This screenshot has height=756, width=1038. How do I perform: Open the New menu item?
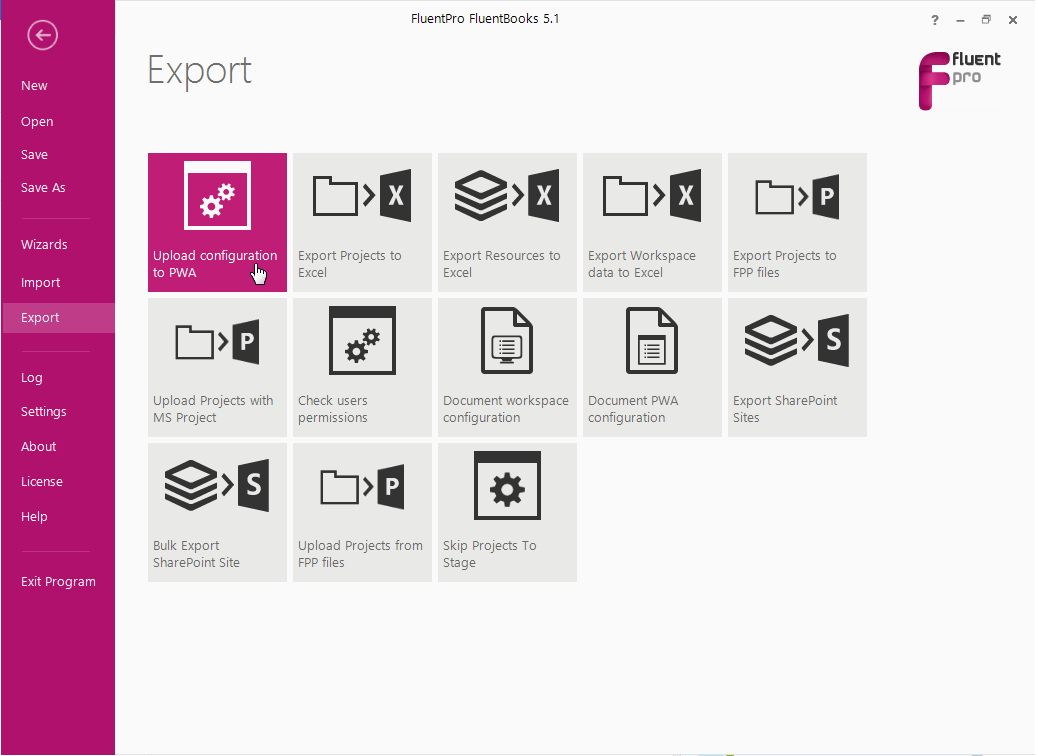coord(34,85)
